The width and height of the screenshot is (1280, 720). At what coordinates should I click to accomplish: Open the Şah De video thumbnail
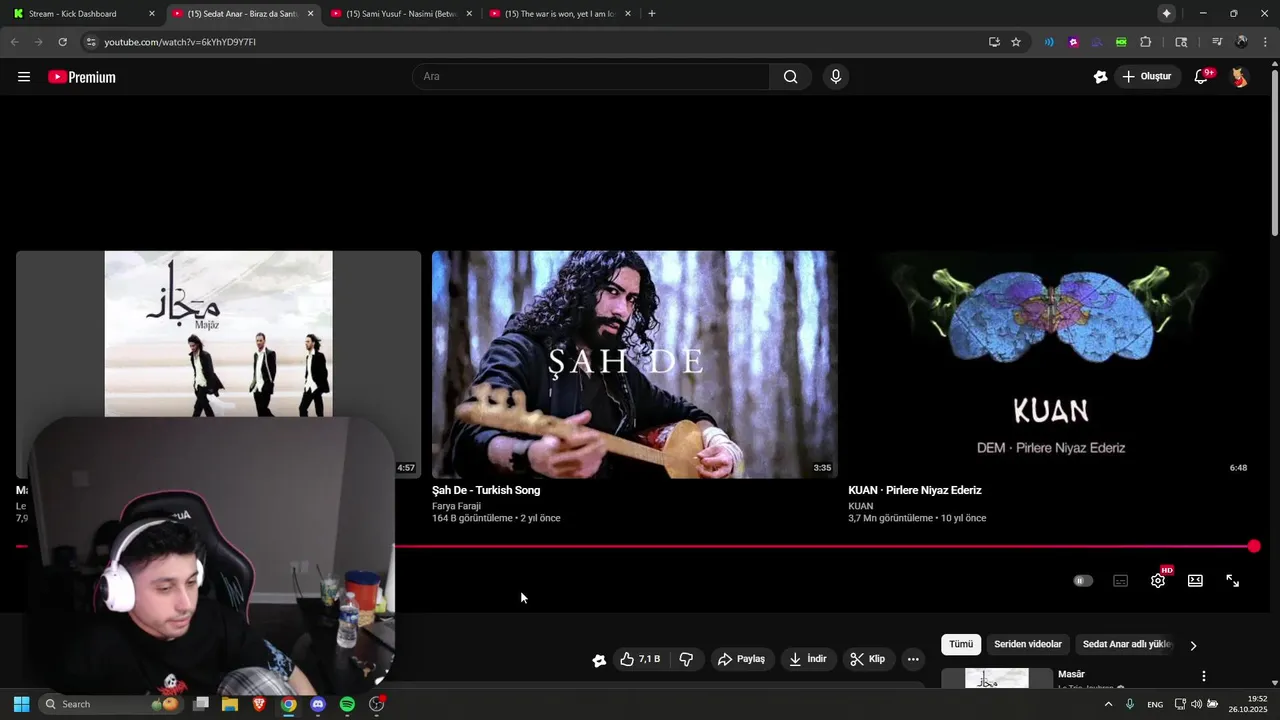[634, 364]
